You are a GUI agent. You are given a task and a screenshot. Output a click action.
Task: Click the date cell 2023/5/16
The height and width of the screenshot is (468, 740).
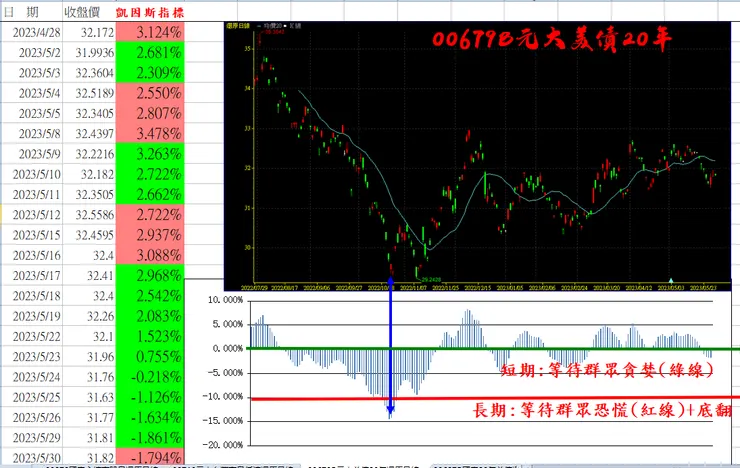pos(32,255)
